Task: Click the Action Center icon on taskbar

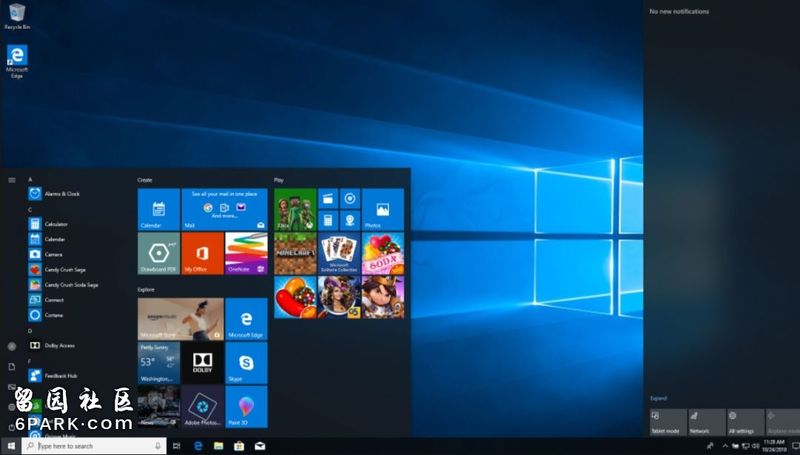Action: tap(794, 446)
